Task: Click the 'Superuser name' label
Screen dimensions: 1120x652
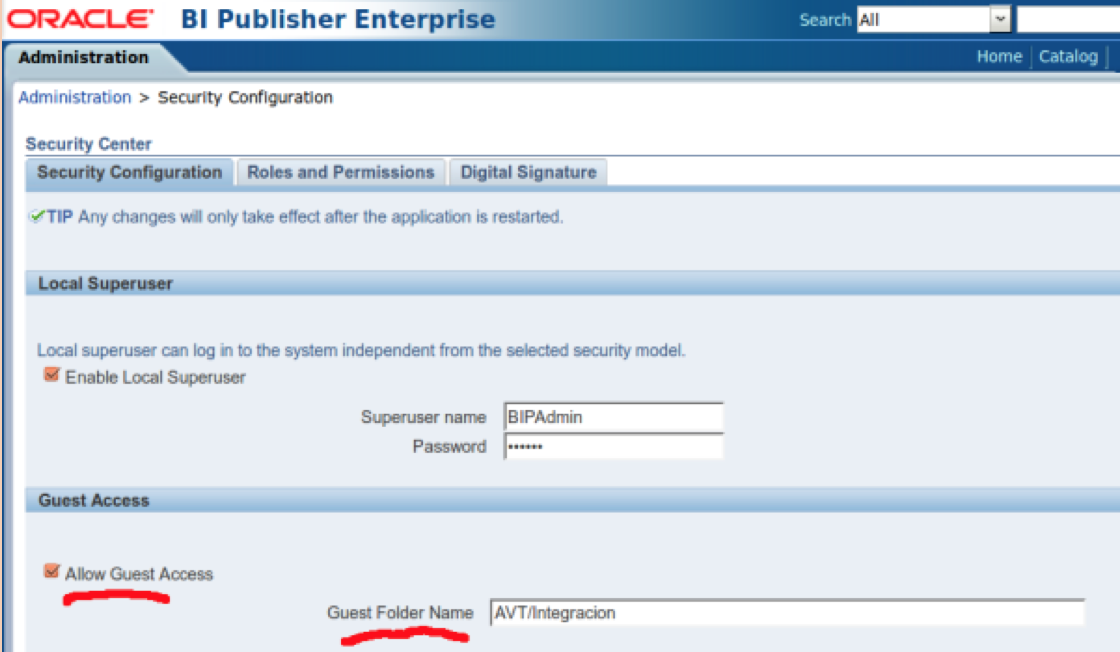Action: pos(424,417)
